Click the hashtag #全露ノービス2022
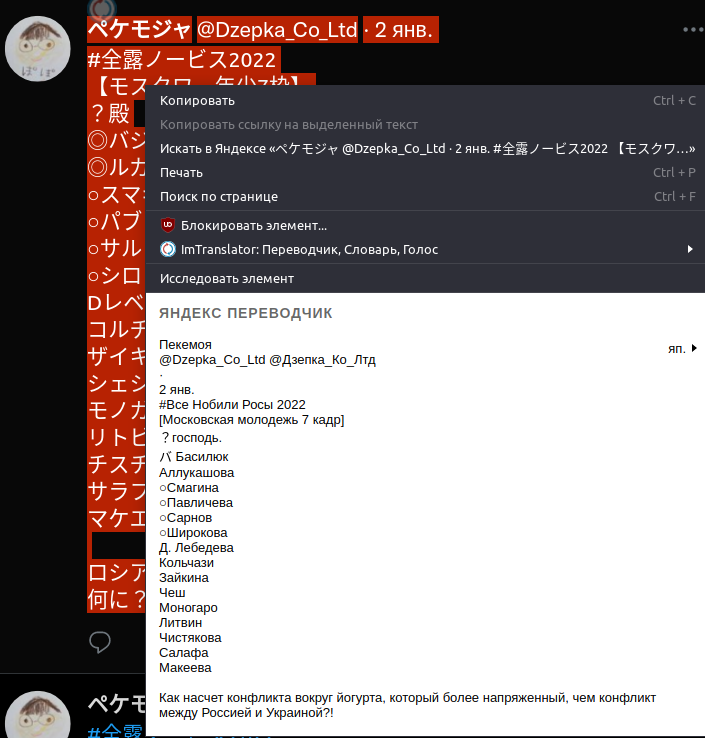705x738 pixels. [182, 60]
